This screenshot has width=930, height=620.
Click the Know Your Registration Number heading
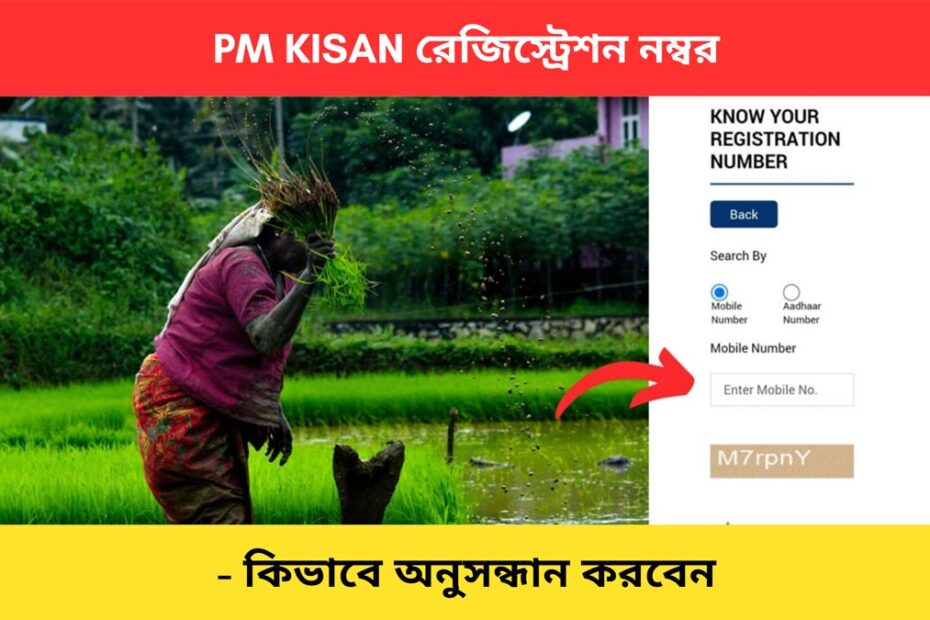click(775, 139)
